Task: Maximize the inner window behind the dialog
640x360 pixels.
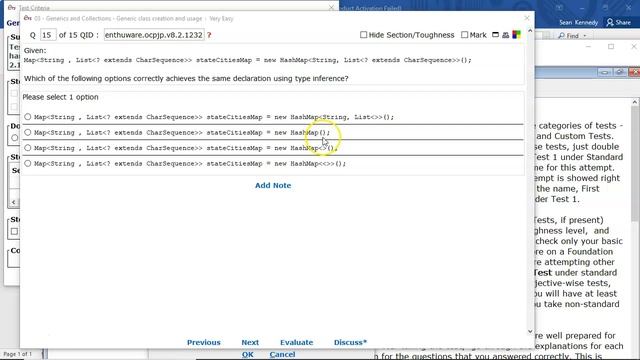Action: click(x=611, y=47)
